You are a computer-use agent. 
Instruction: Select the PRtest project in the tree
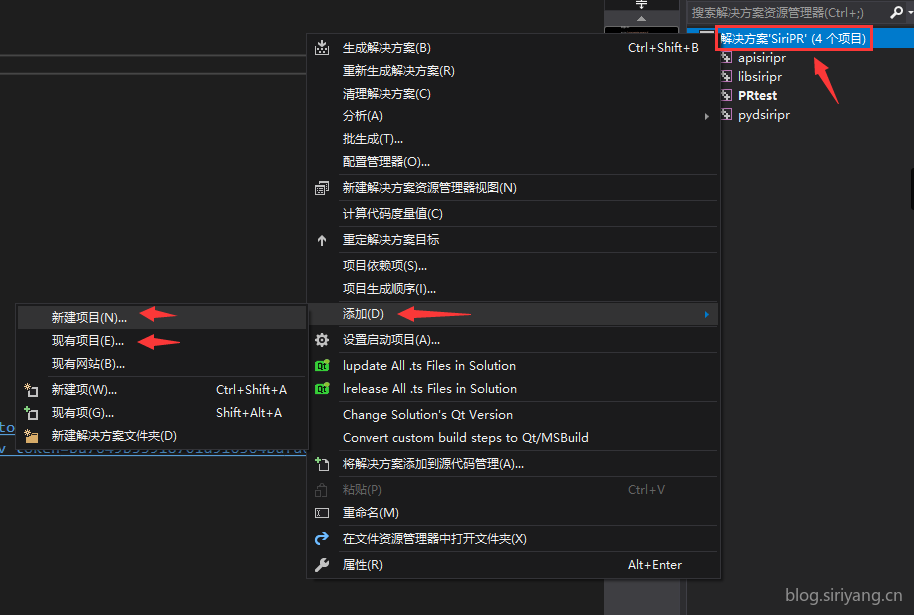click(x=757, y=96)
